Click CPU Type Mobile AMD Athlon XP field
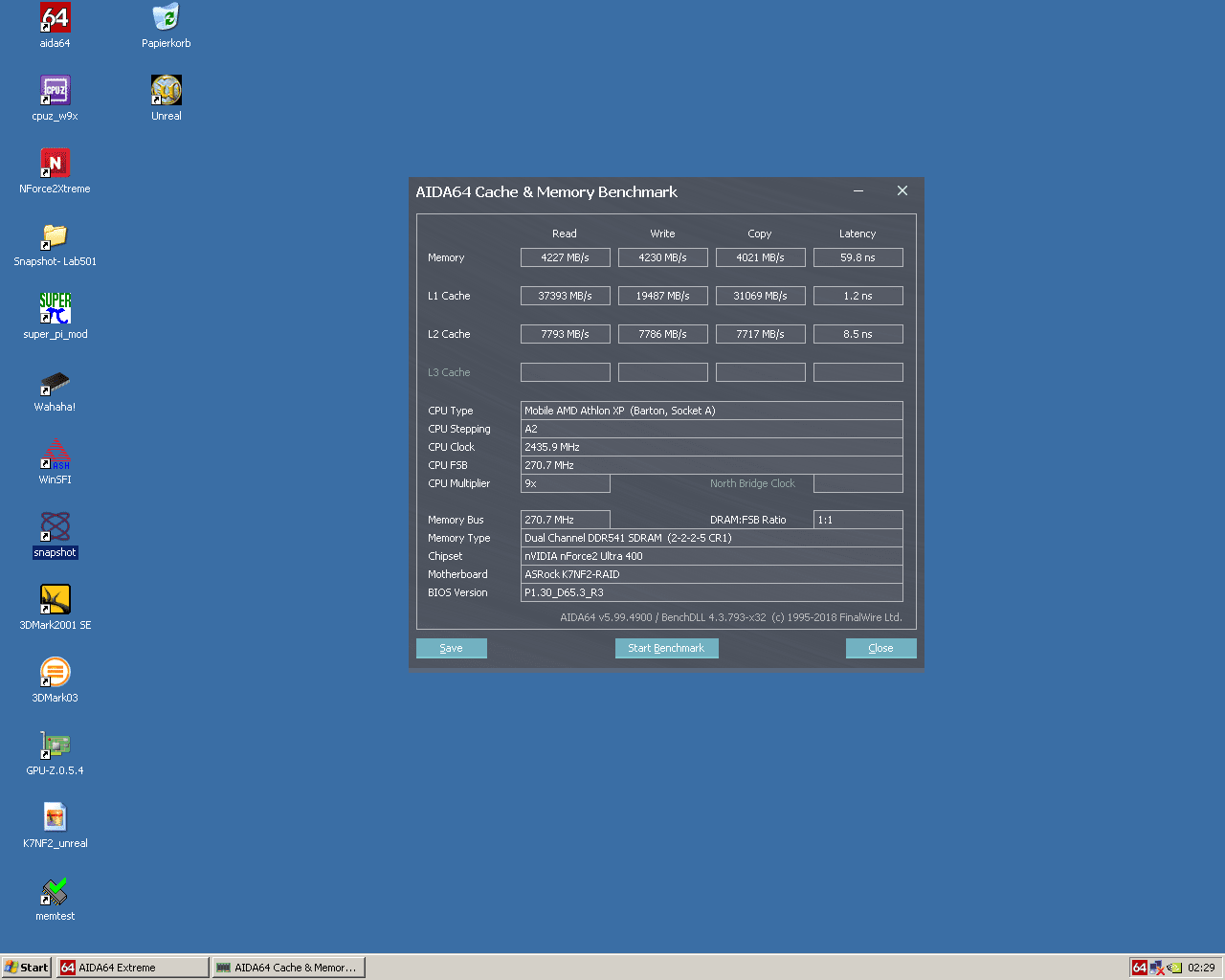Screen dimensions: 1225x980 tap(712, 411)
